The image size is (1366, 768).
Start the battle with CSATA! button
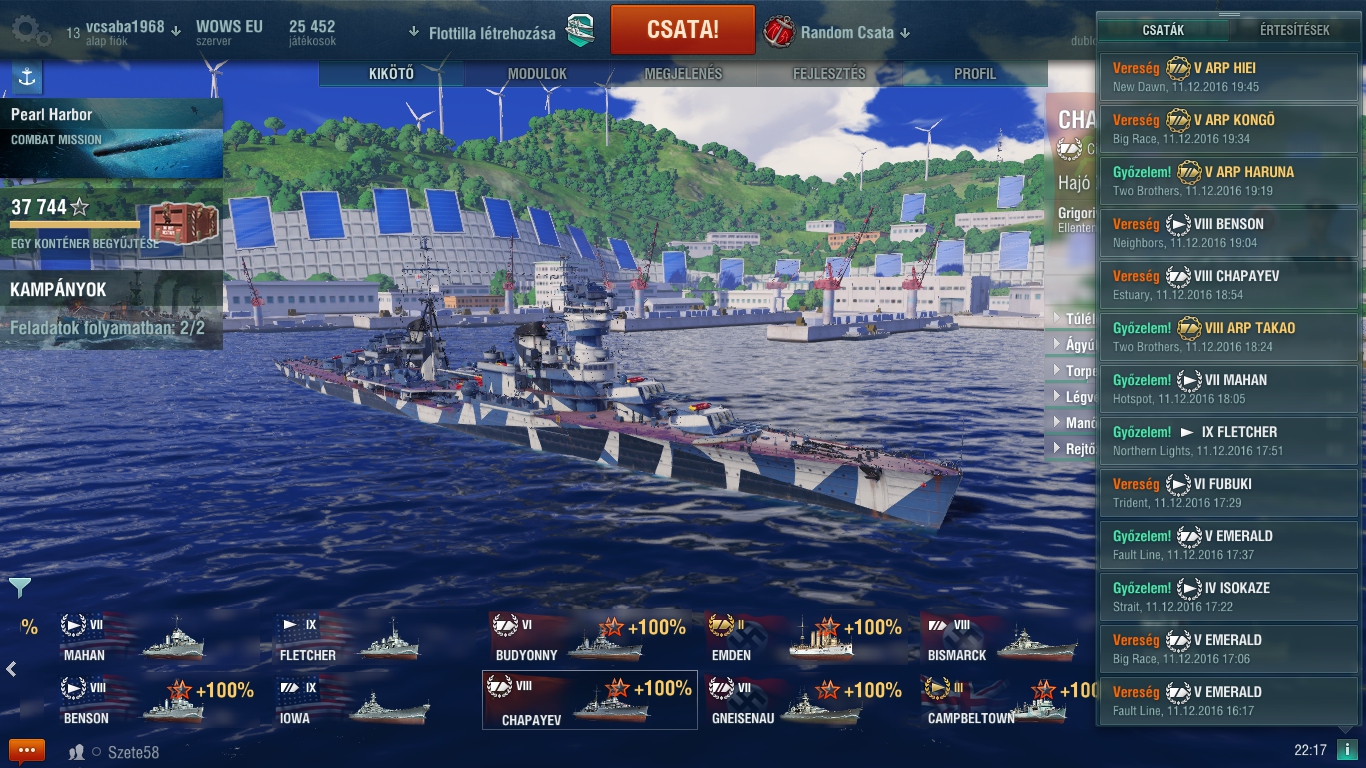[x=682, y=30]
